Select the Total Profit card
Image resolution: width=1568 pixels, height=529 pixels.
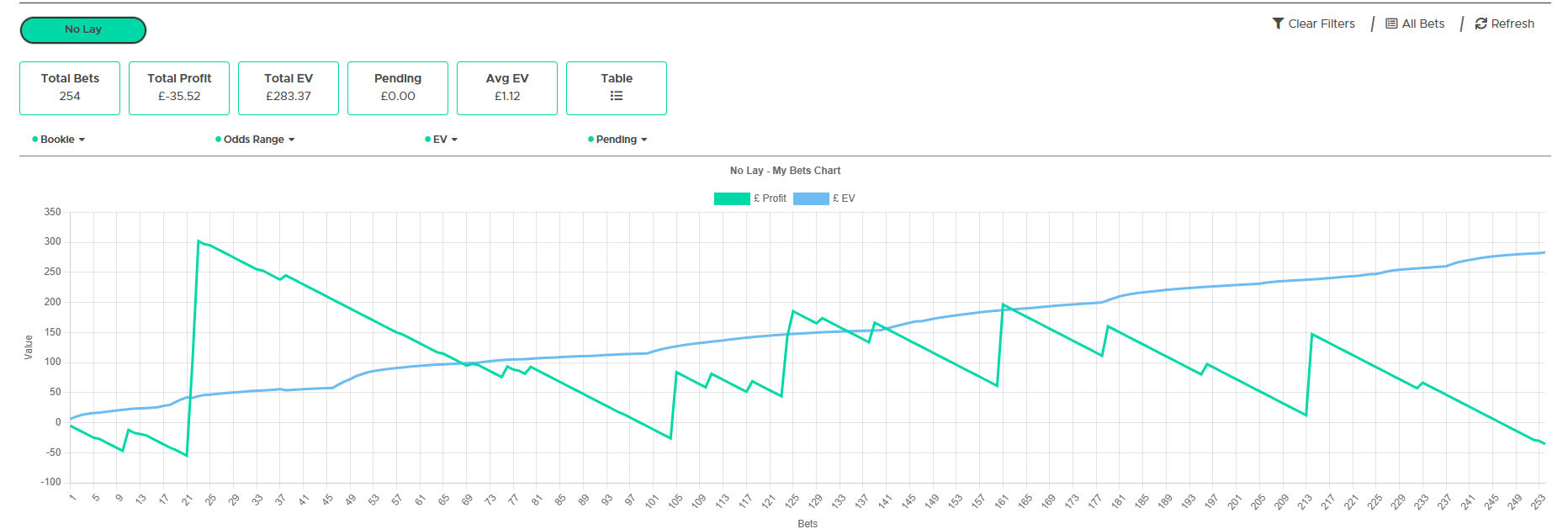179,87
